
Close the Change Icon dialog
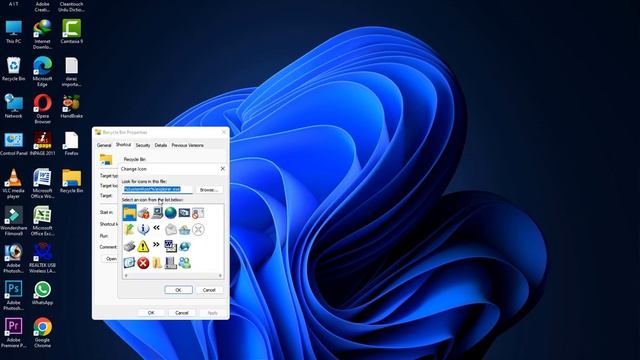point(222,169)
